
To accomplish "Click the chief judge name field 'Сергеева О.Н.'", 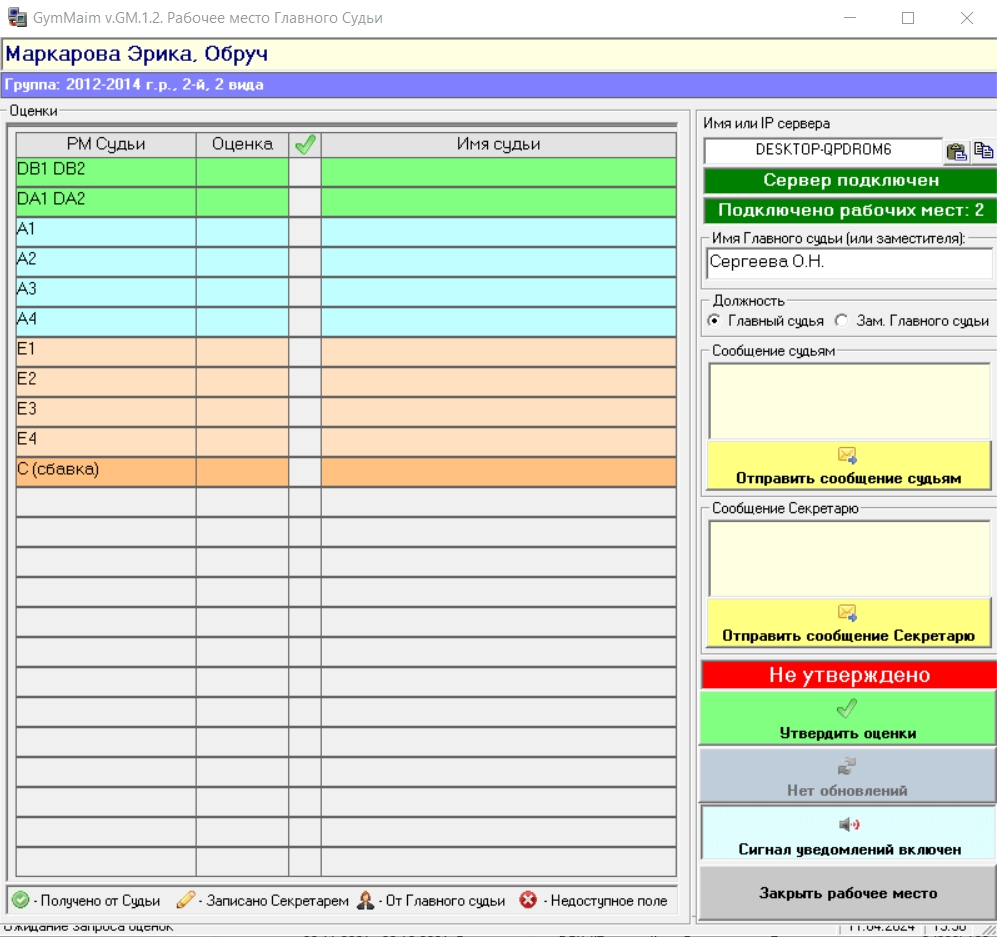I will click(848, 263).
